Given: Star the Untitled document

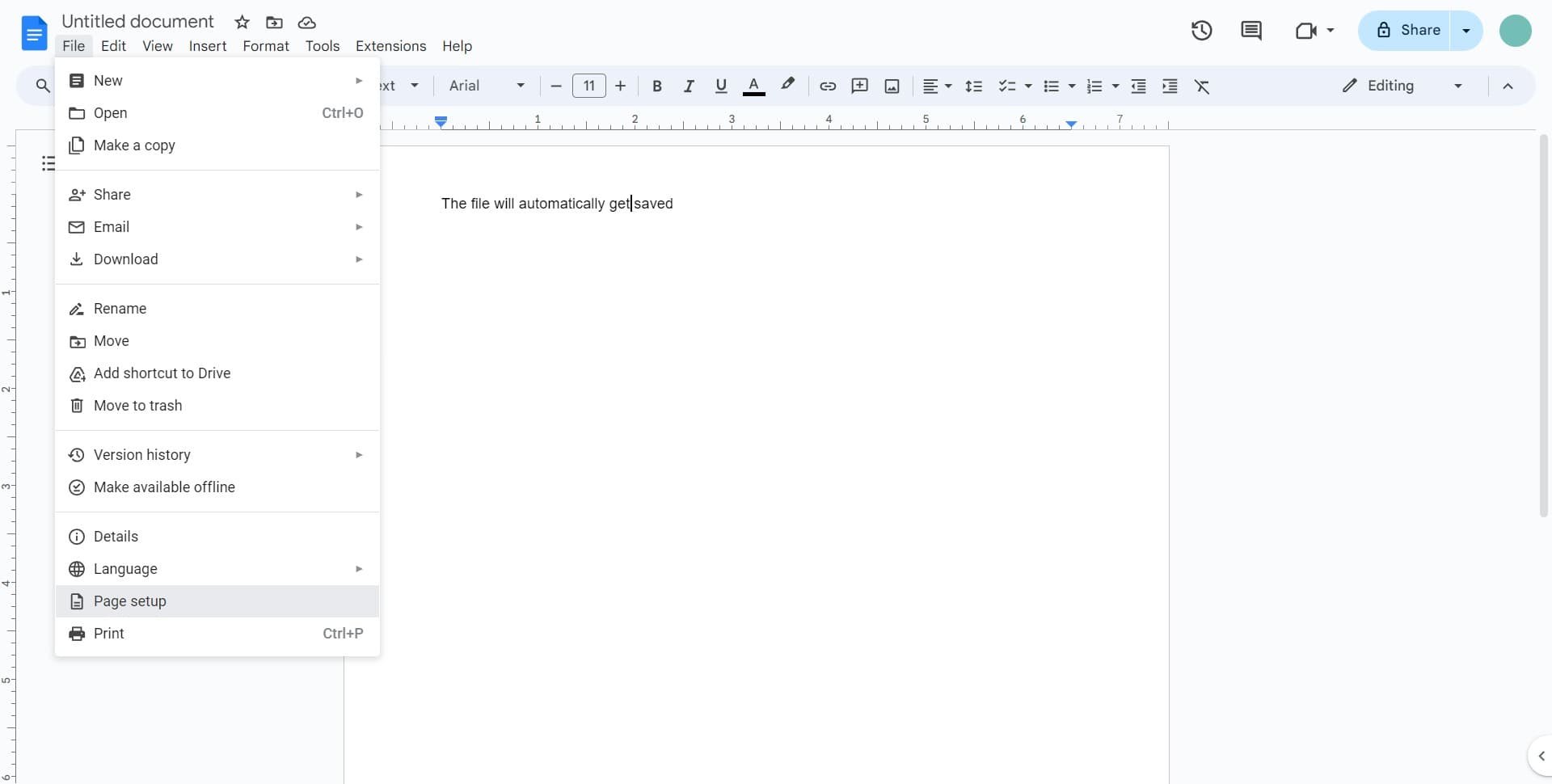Looking at the screenshot, I should coord(242,22).
